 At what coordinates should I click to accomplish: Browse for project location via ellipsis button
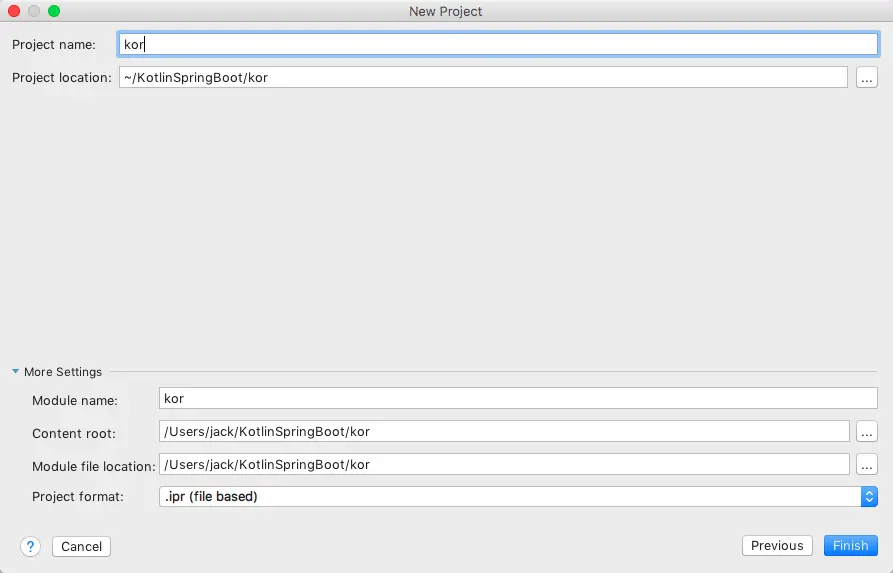click(866, 77)
